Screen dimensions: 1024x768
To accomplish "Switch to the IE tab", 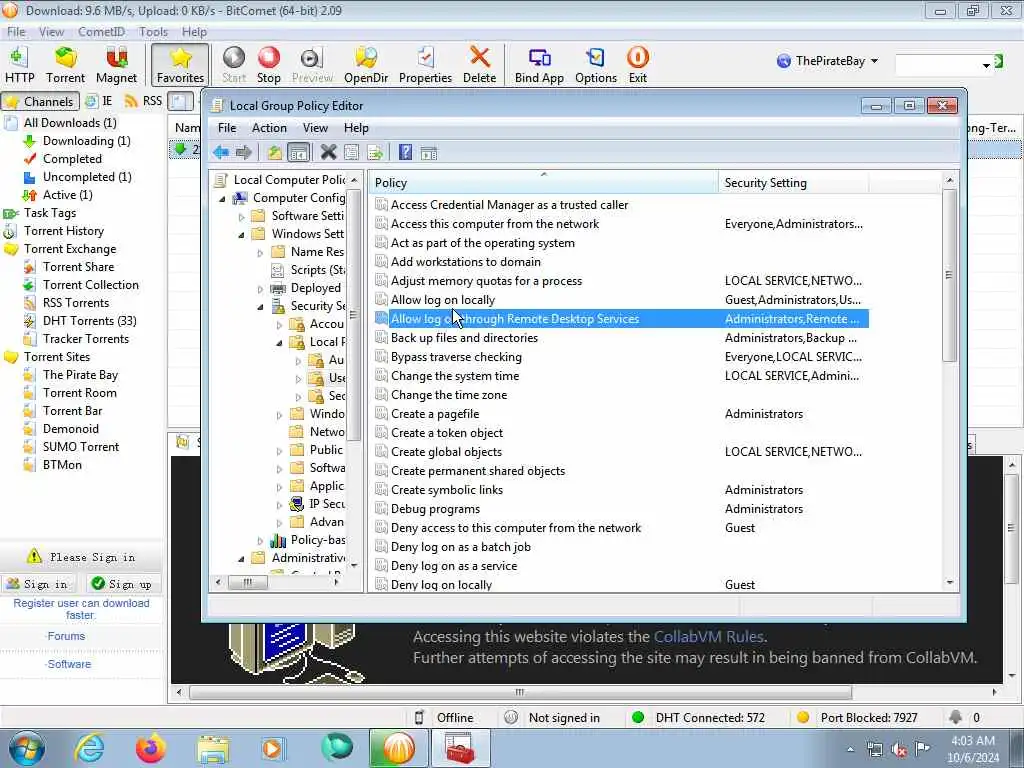I will coord(100,101).
